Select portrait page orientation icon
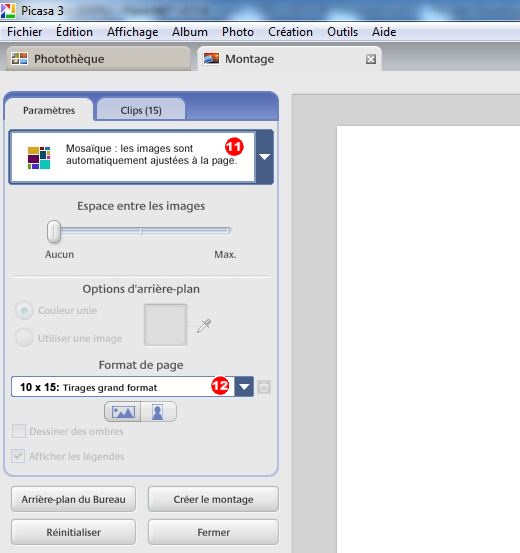 tap(158, 412)
